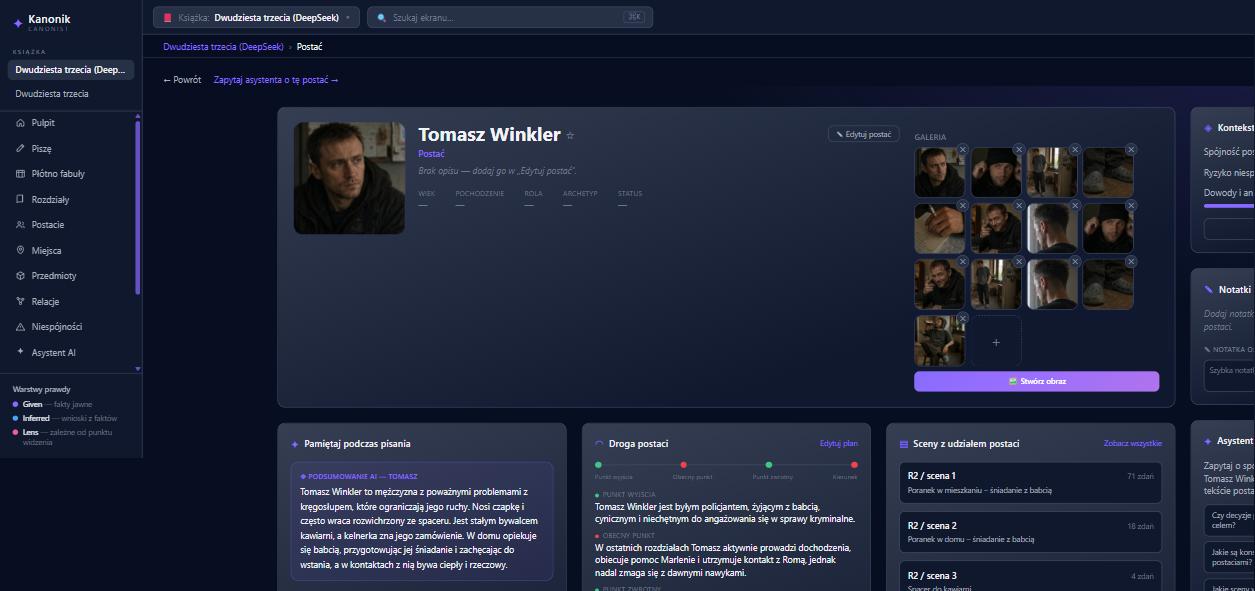Click the Given truth layer dot

15,404
